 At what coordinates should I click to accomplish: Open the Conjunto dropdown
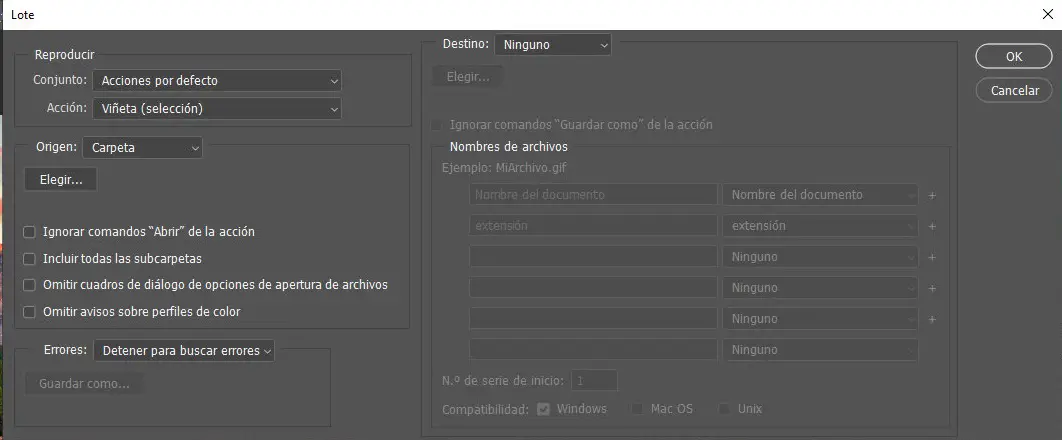pos(217,81)
